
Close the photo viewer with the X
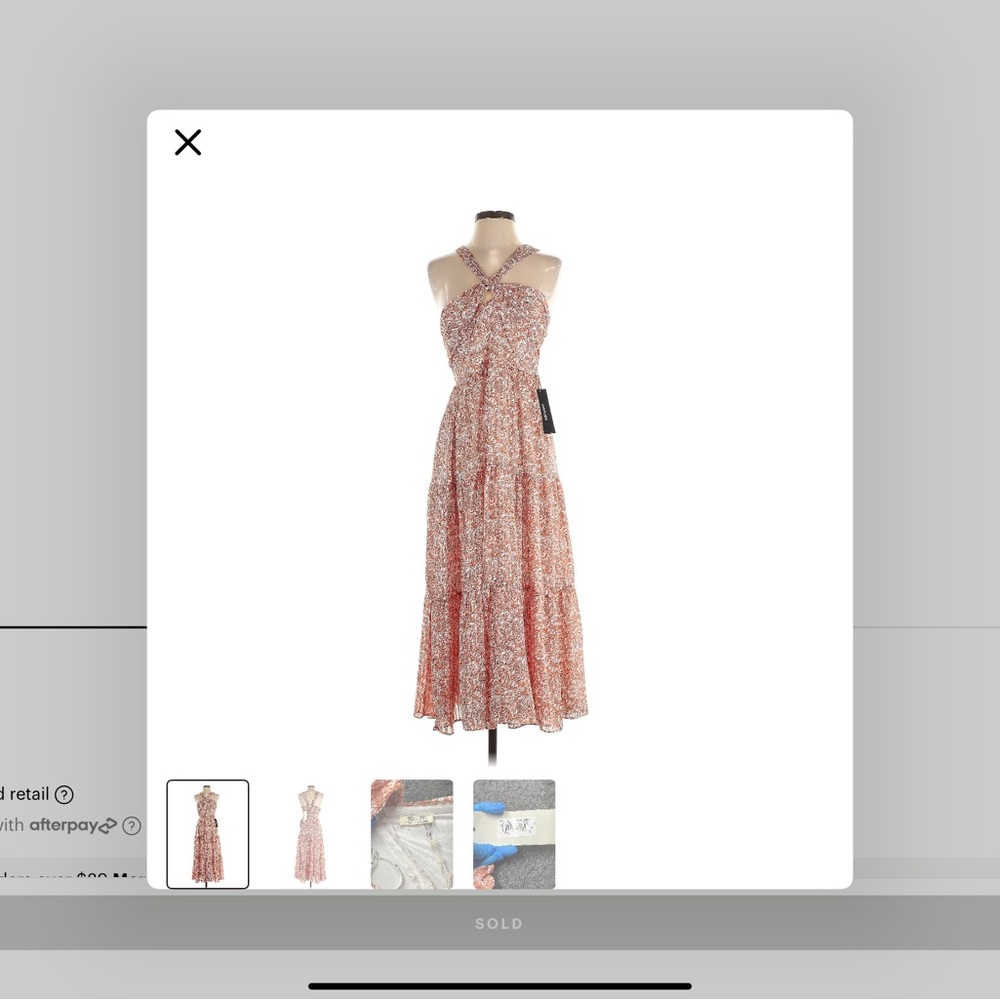[188, 143]
